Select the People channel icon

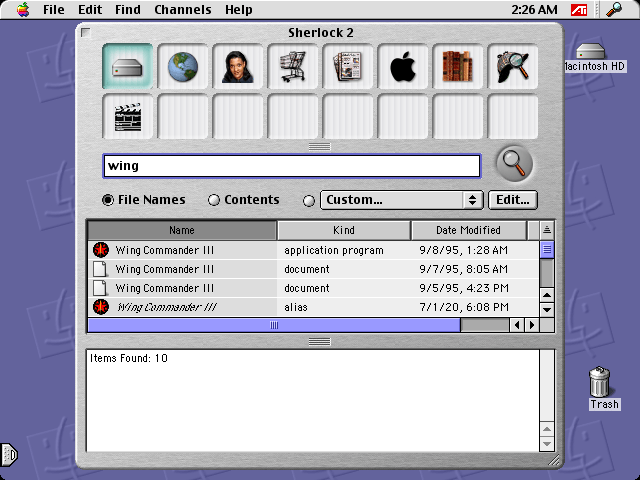click(x=237, y=67)
